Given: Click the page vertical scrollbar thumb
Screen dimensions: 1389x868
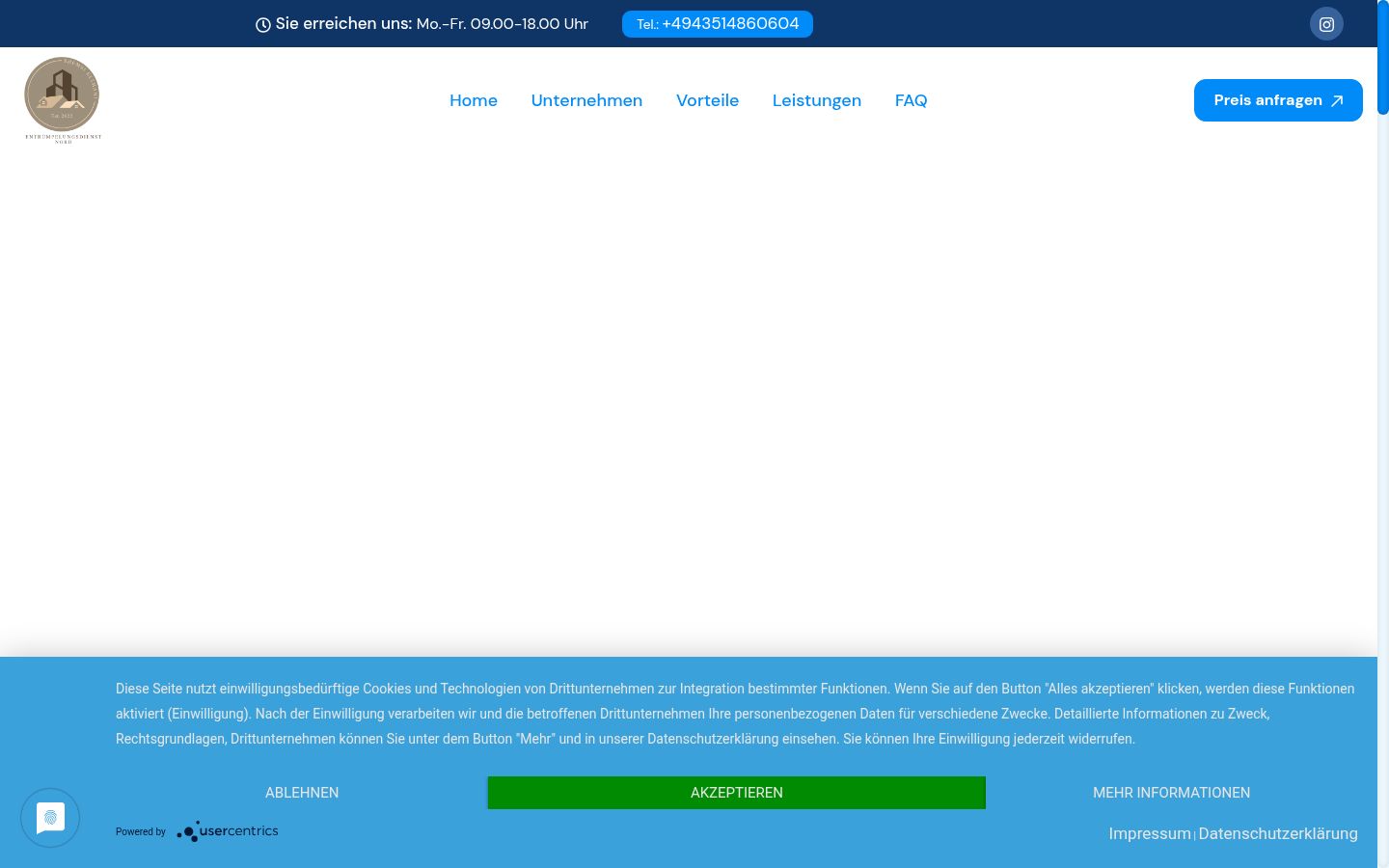Looking at the screenshot, I should [1383, 60].
